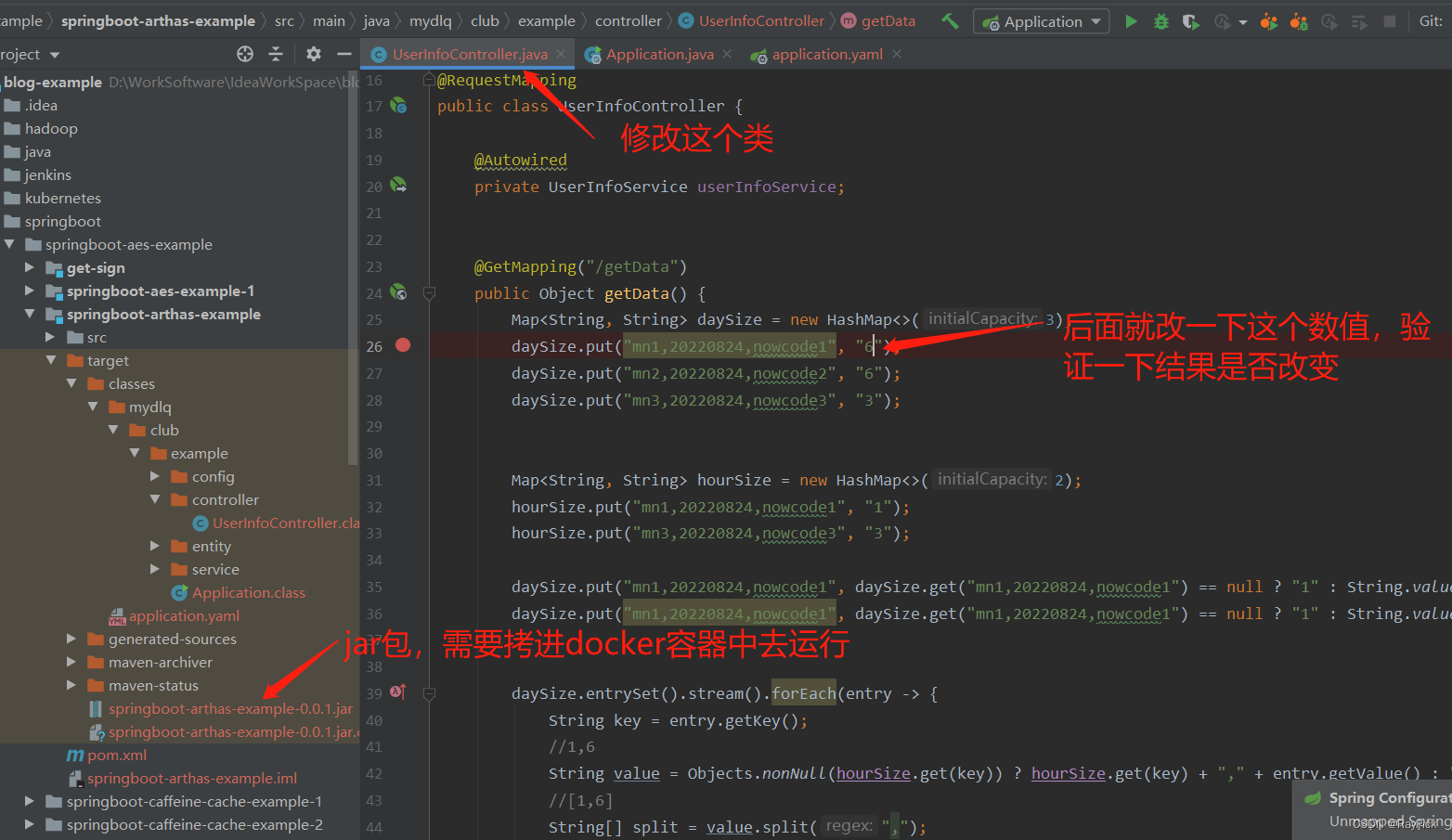Screen dimensions: 1452x840
Task: Click the controller breadcrumb
Action: click(629, 20)
